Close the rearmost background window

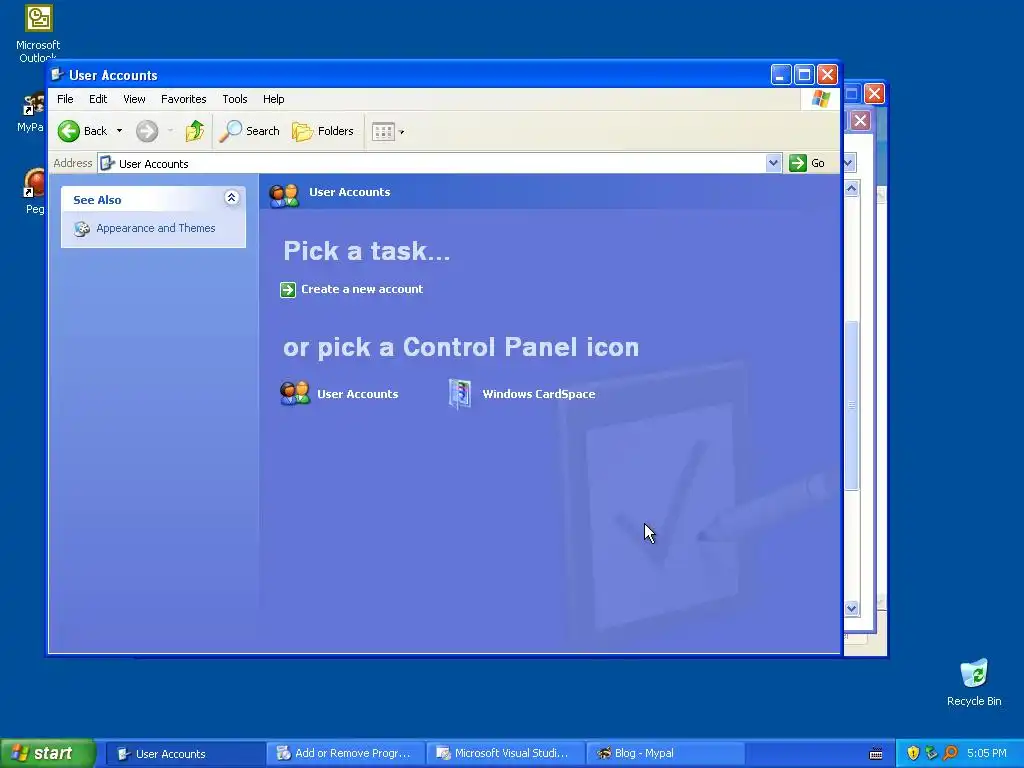[x=874, y=93]
